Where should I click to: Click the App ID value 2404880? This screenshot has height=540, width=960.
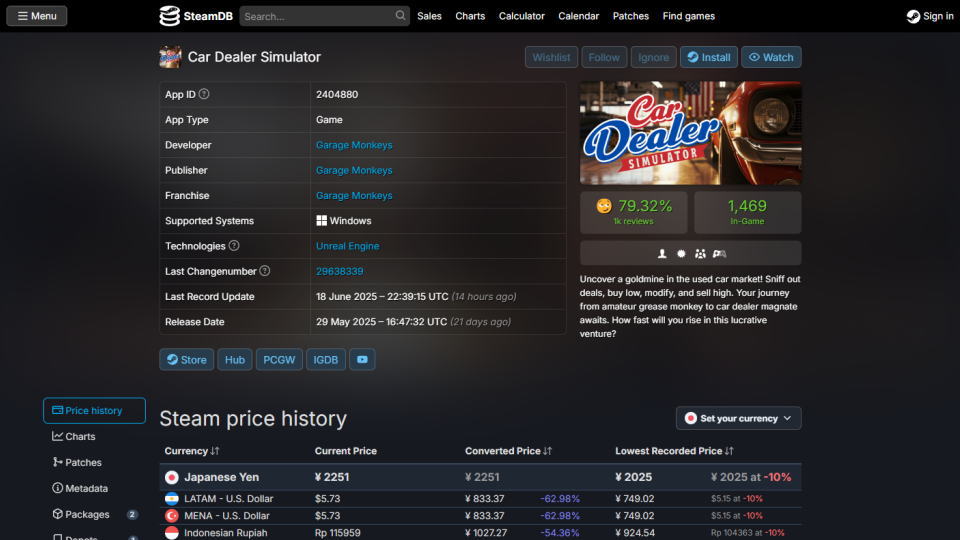point(337,94)
